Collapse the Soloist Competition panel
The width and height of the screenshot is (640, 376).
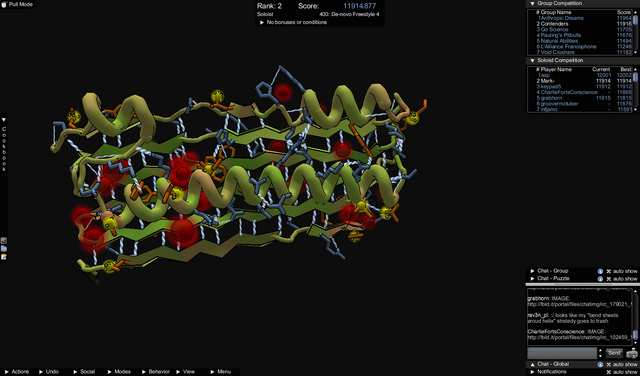tap(532, 60)
